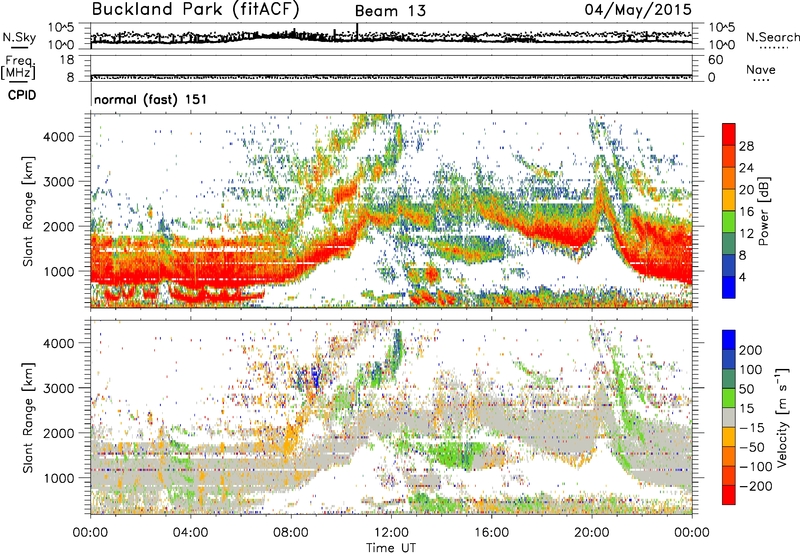Viewport: 800px width, 554px height.
Task: Click the '20:00' time tick label
Action: pos(591,533)
